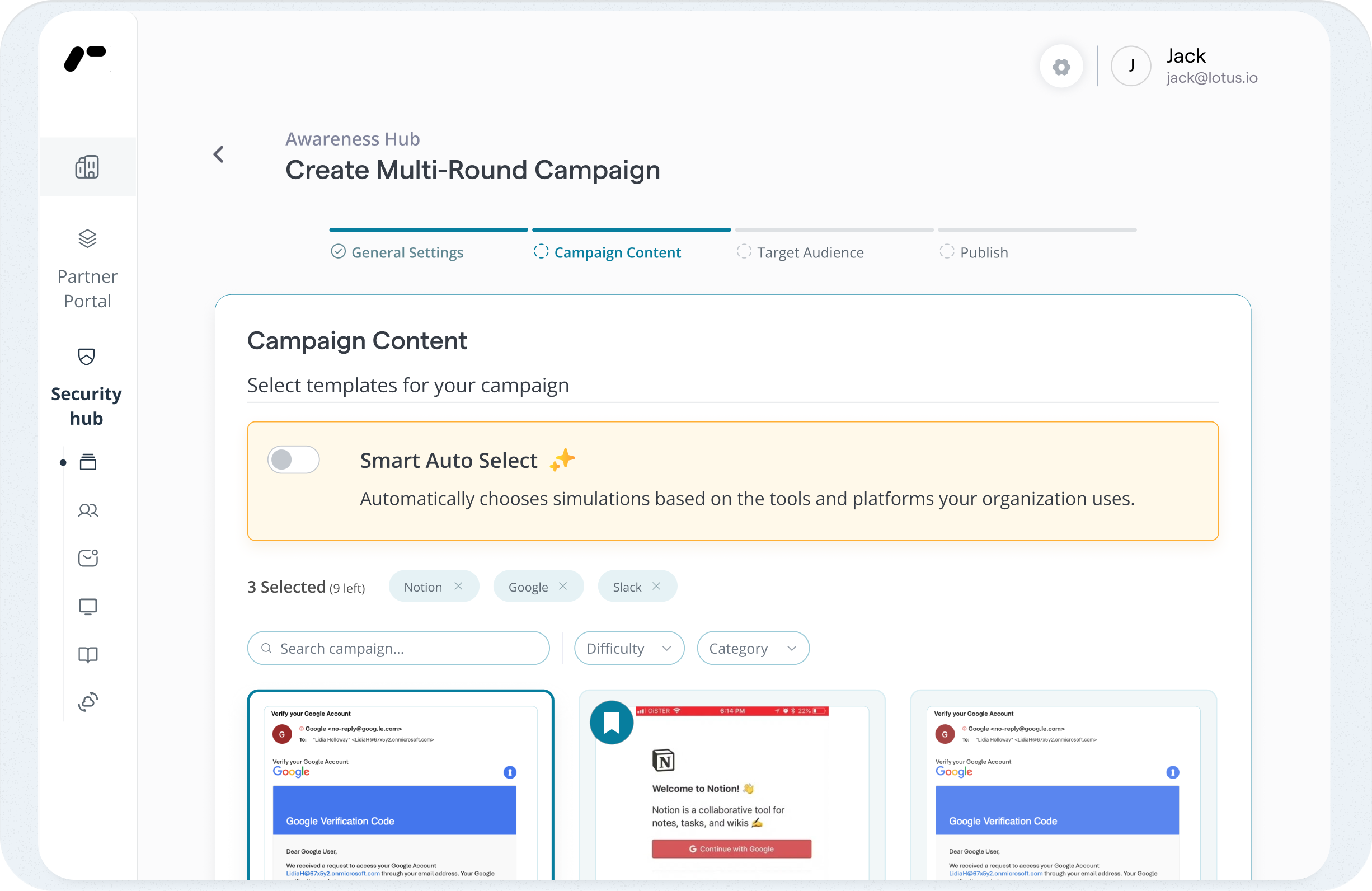Open the buildings dashboard sidebar icon
This screenshot has width=1372, height=891.
point(87,167)
